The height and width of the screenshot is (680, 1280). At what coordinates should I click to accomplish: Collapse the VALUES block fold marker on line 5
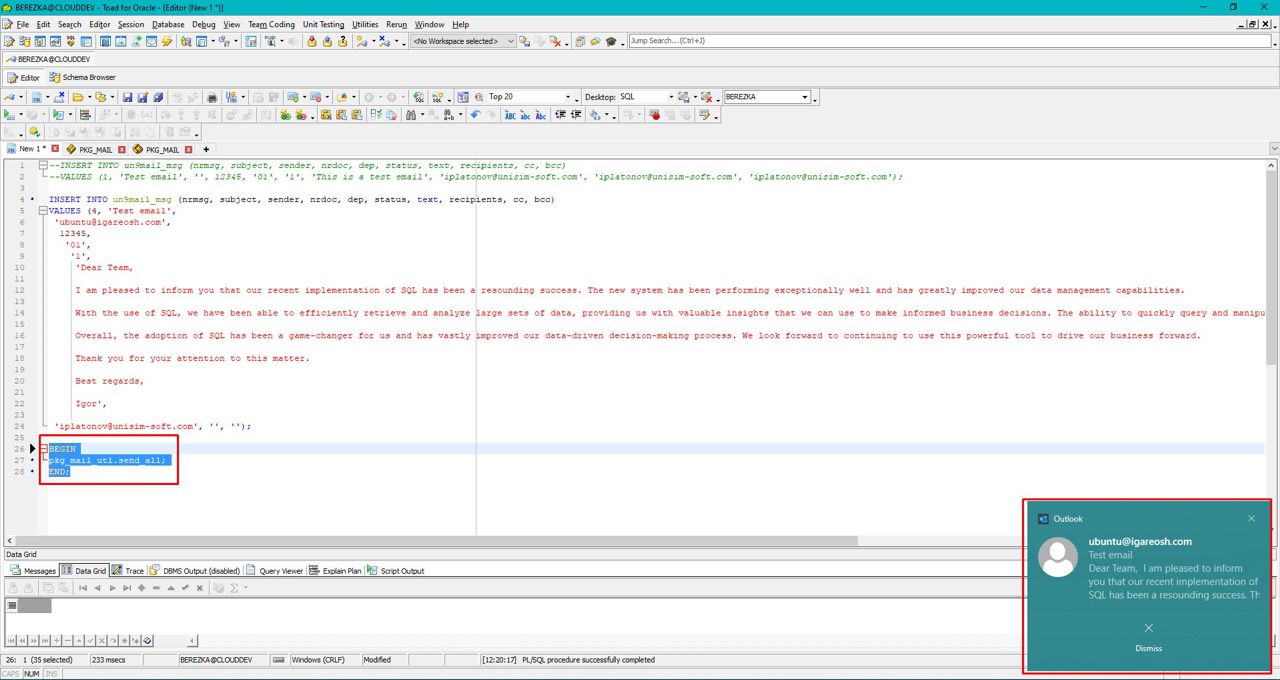tap(41, 211)
